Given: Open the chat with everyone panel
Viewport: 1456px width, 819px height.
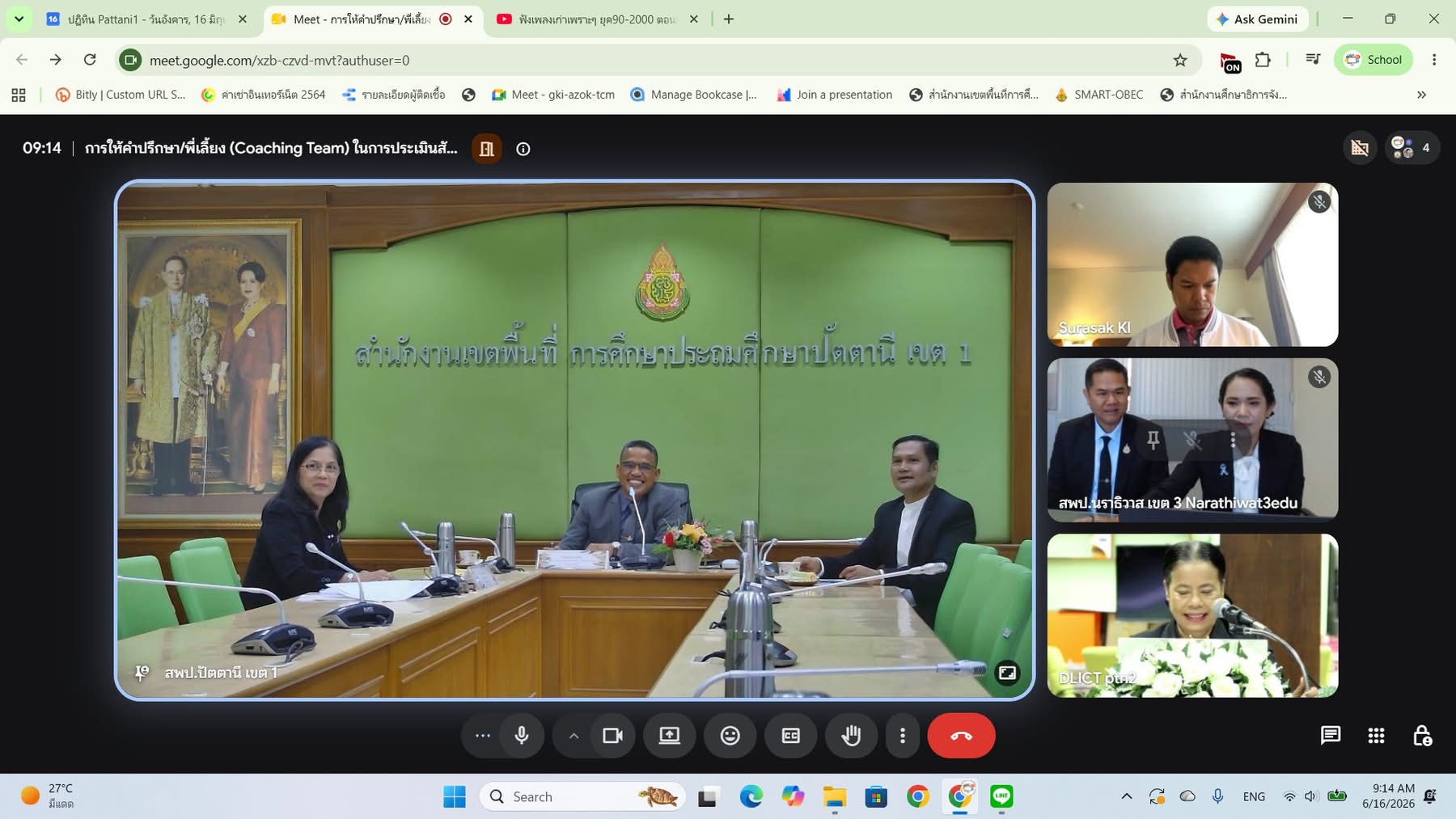Looking at the screenshot, I should (1331, 736).
